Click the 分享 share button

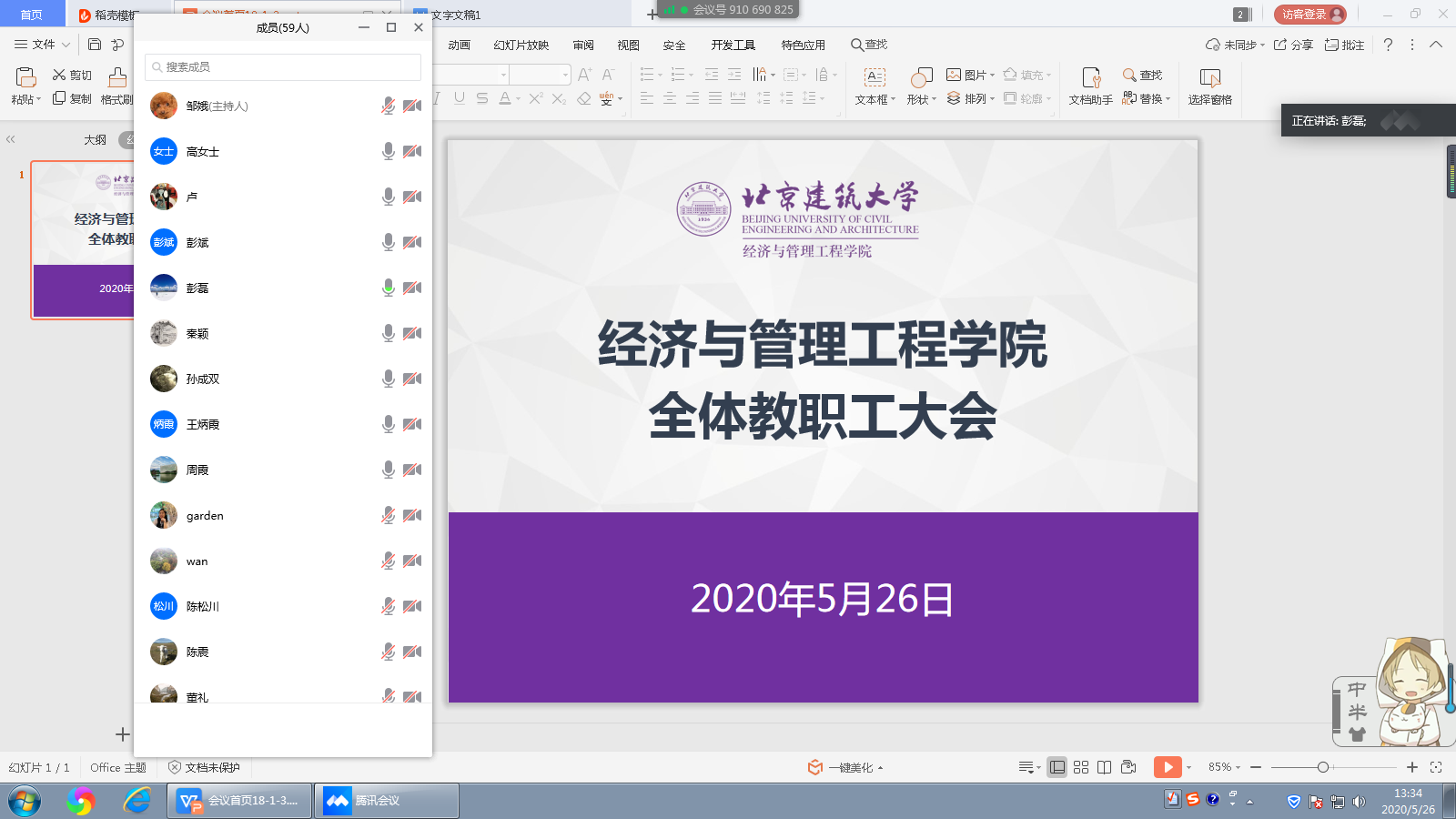tap(1296, 44)
